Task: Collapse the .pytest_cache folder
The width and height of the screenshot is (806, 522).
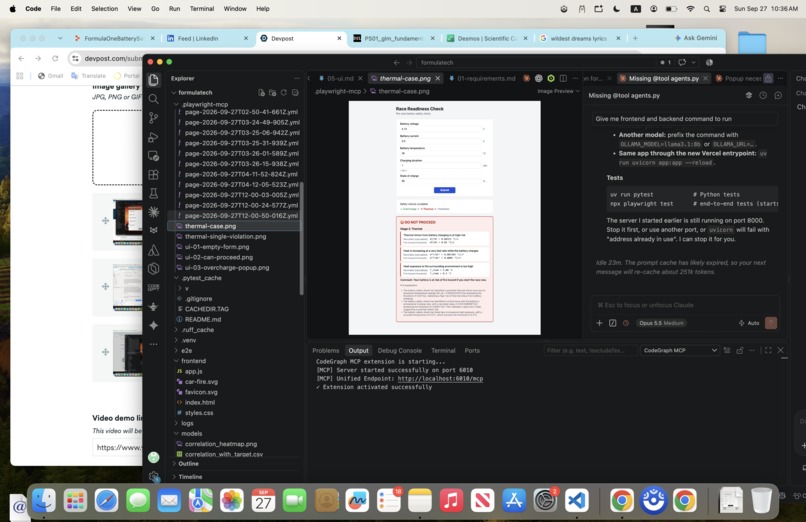Action: pos(176,278)
